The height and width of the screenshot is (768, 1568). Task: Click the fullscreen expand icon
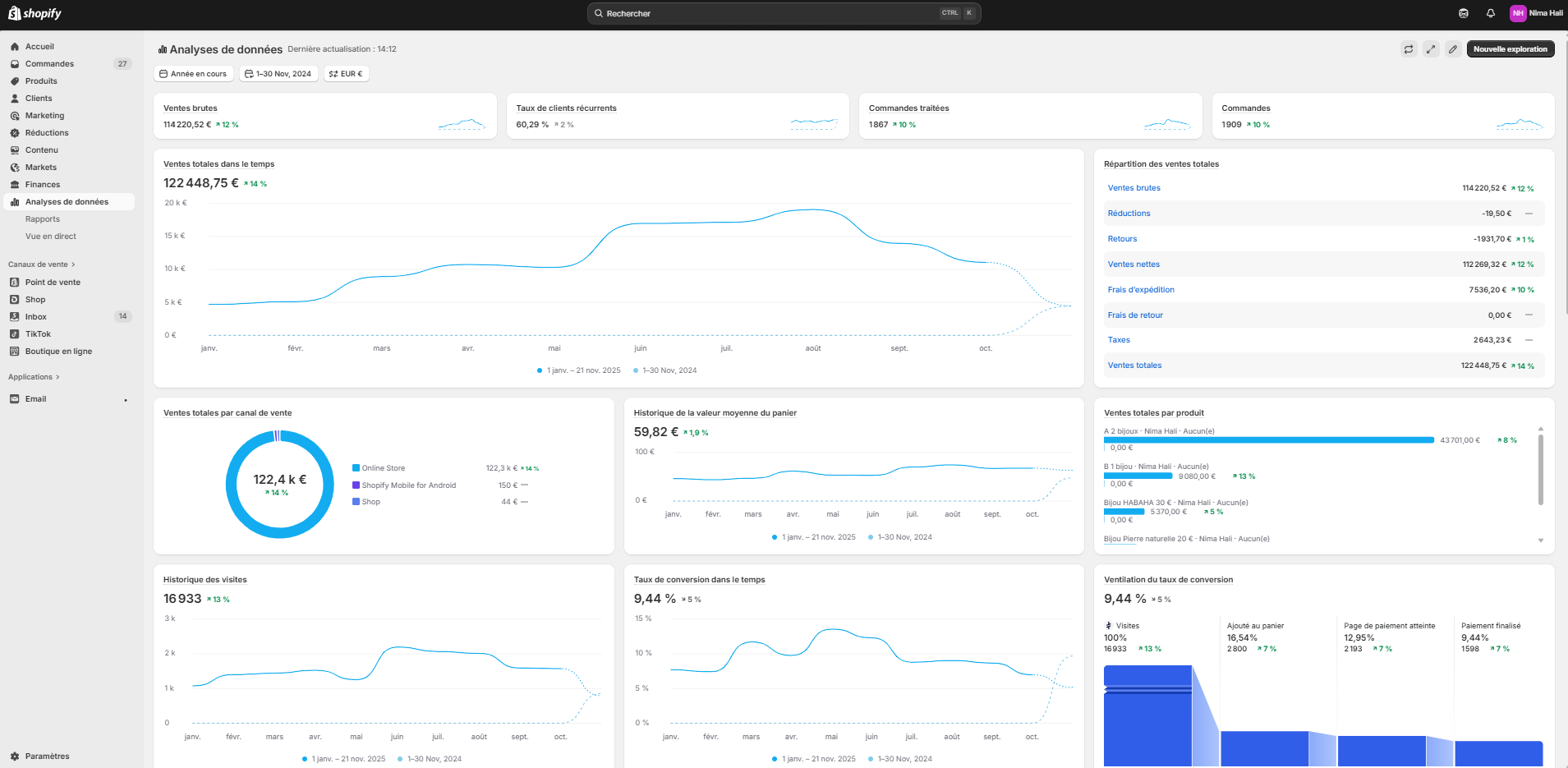pos(1431,49)
